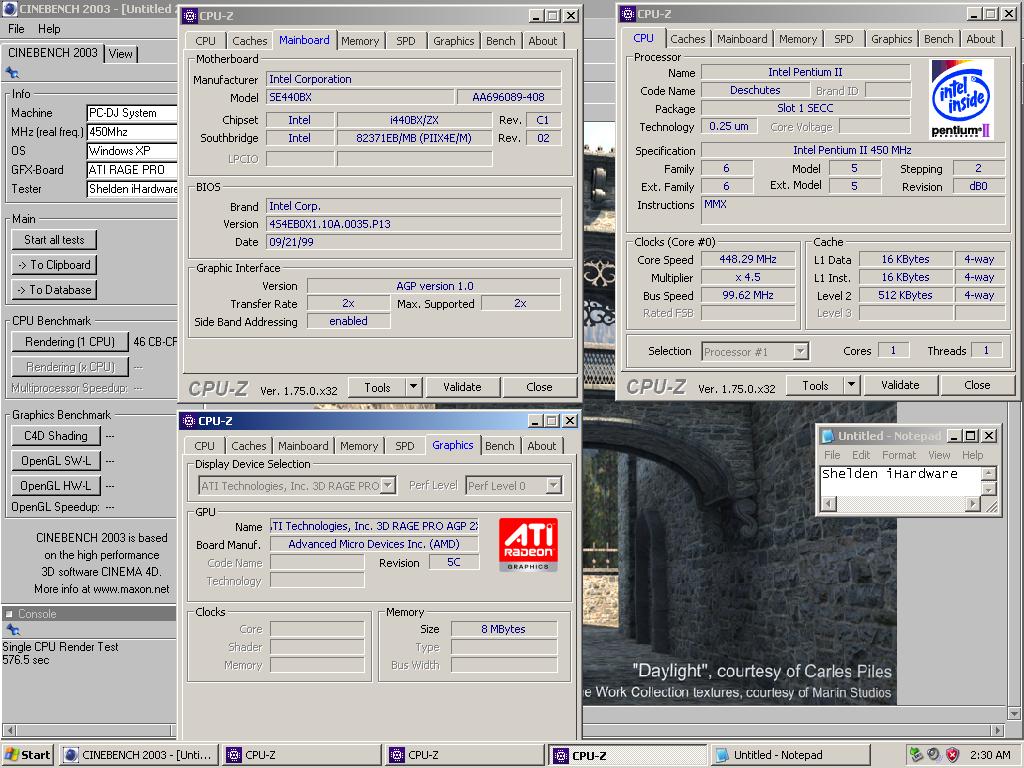Open Tools dropdown arrow in CPU tab CPU-Z window

(x=851, y=385)
